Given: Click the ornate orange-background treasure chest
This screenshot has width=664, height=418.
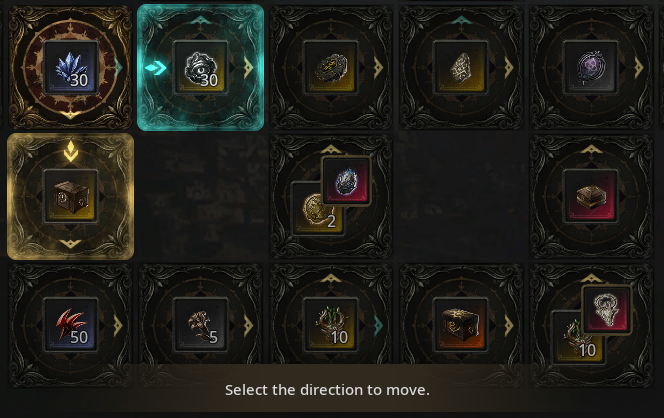Looking at the screenshot, I should pos(461,325).
